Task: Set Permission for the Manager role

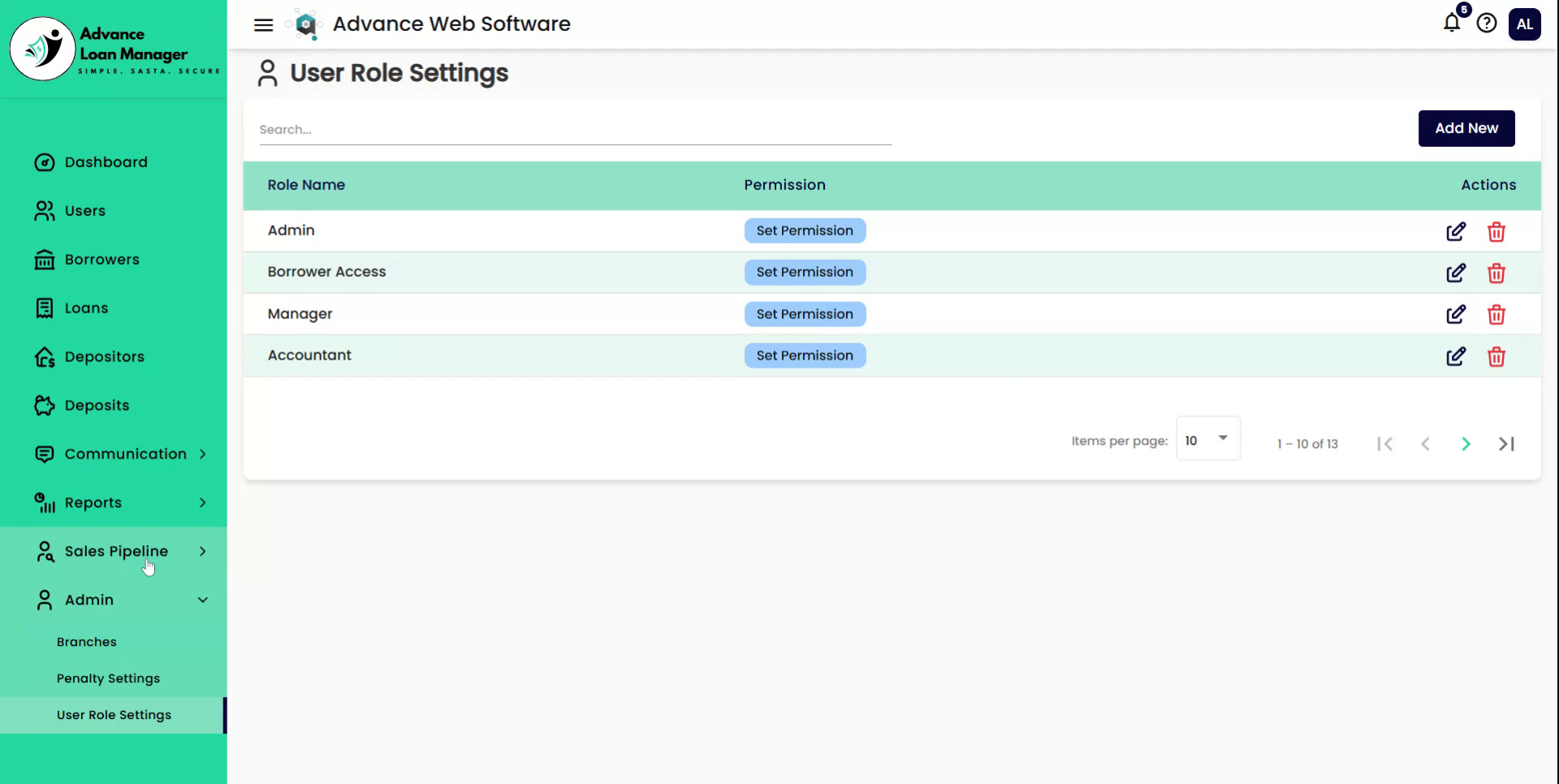Action: (x=805, y=314)
